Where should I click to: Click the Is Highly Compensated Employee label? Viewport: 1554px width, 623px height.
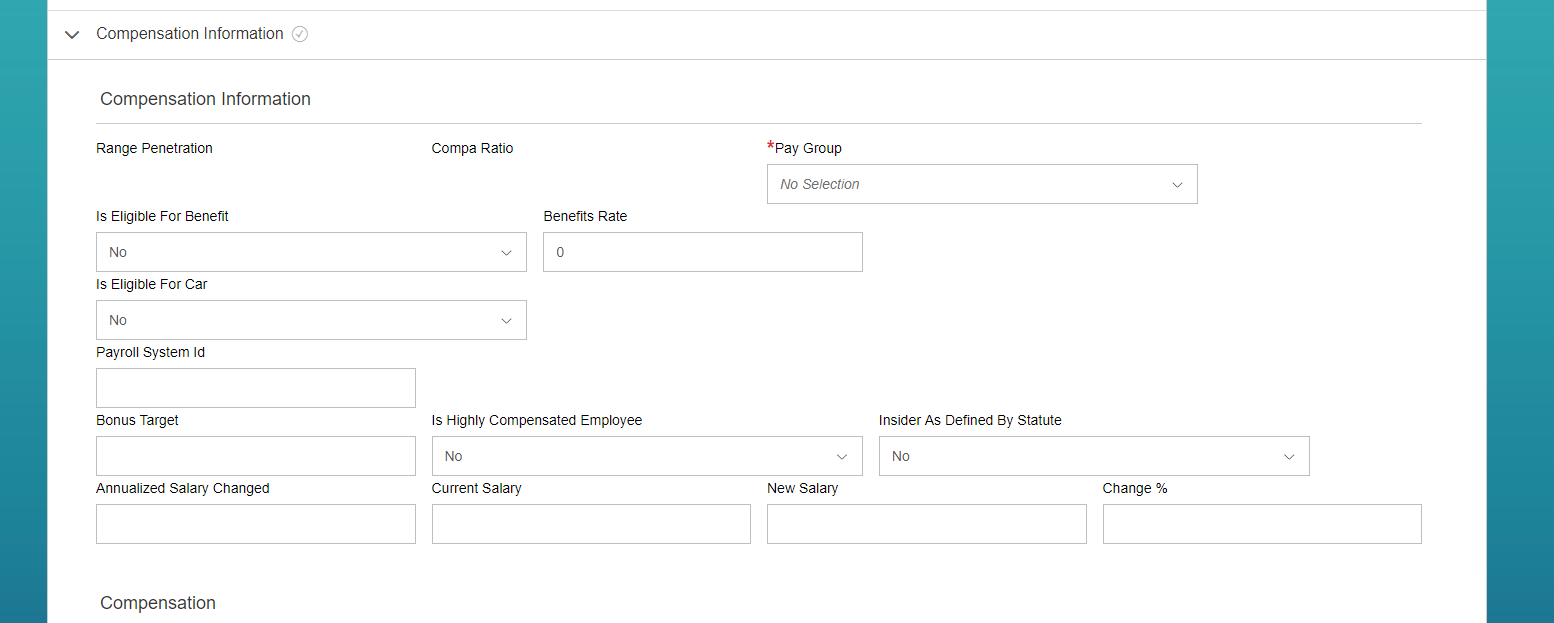click(x=537, y=420)
